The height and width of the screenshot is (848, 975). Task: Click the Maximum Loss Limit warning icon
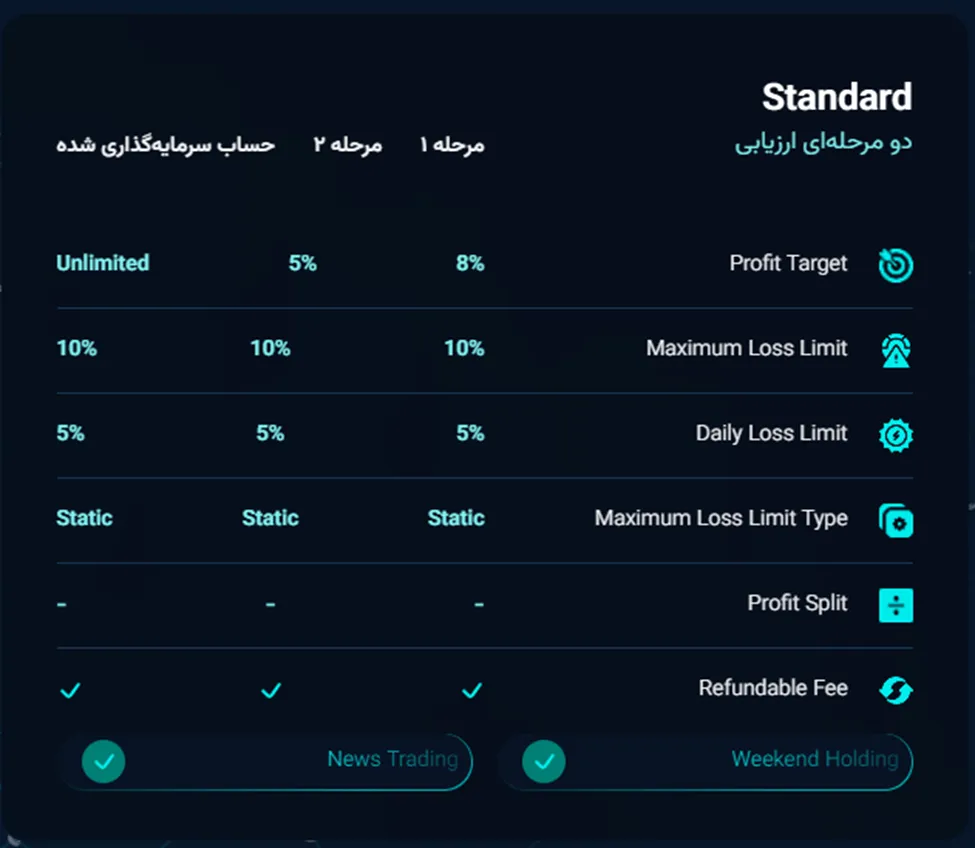[x=895, y=350]
